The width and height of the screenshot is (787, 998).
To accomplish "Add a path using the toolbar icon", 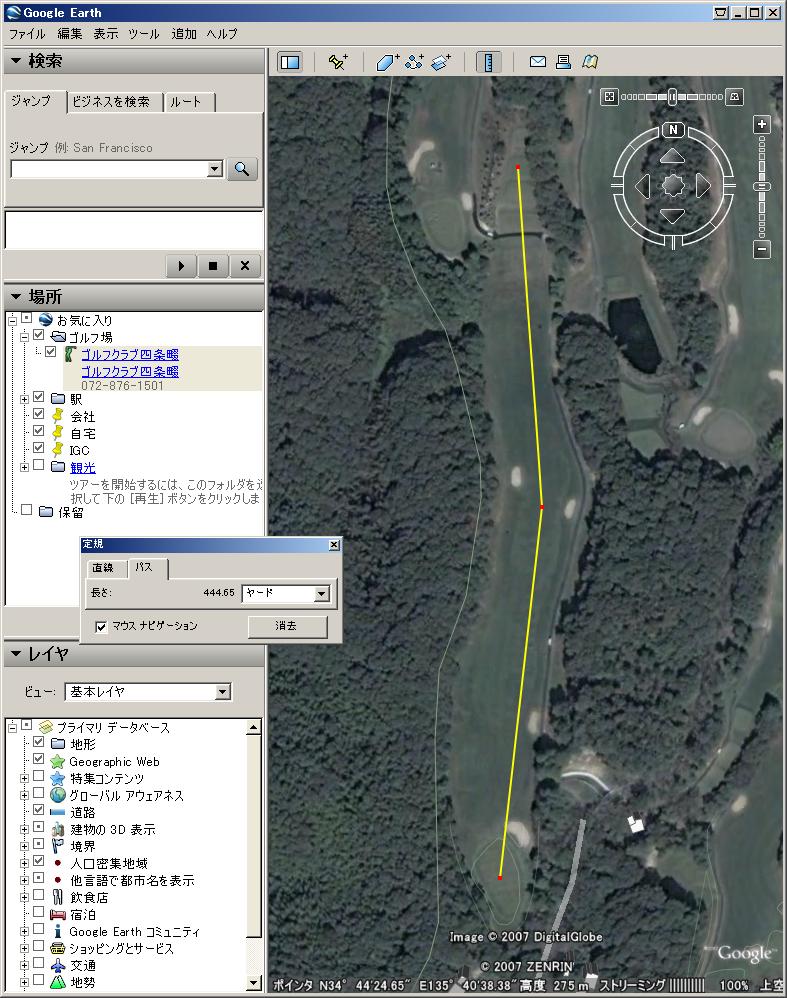I will click(x=414, y=62).
